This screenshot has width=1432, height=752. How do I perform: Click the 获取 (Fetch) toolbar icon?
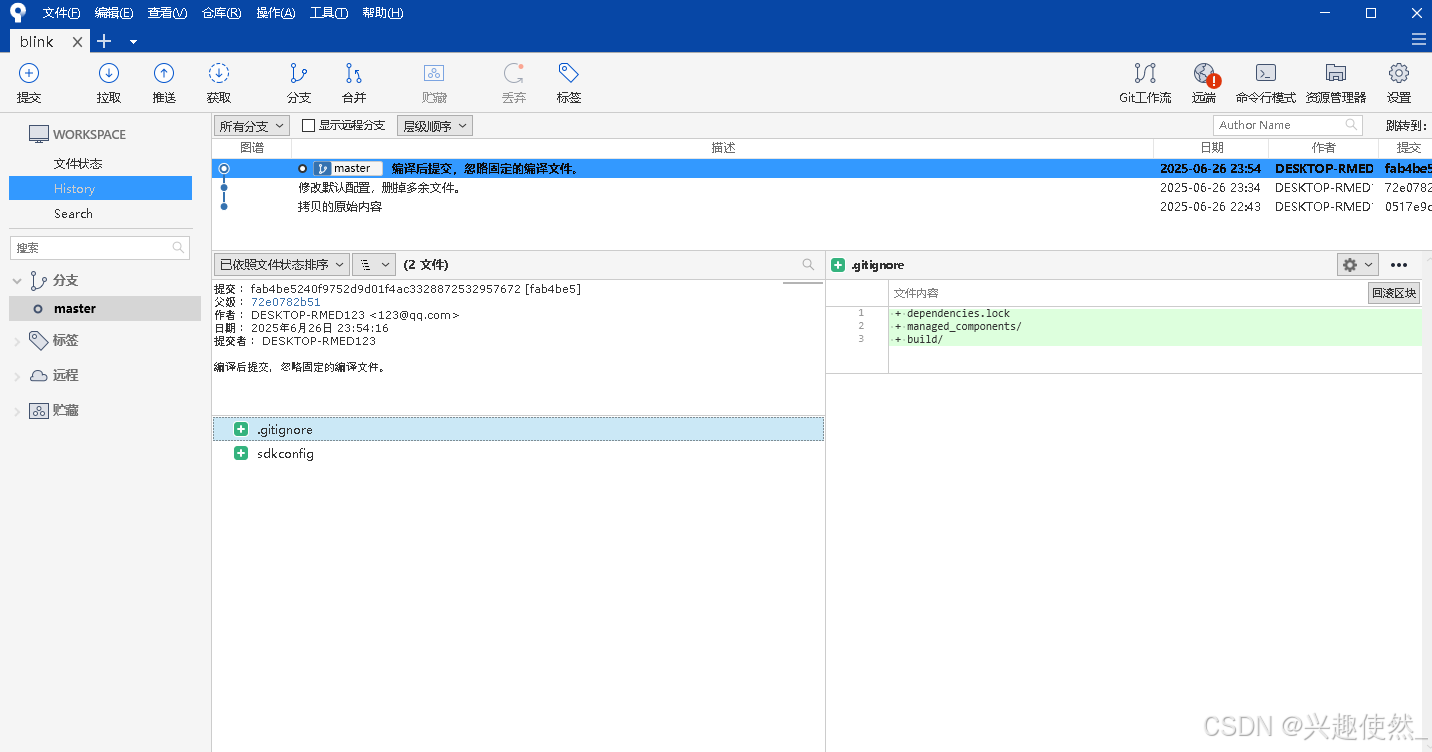219,73
